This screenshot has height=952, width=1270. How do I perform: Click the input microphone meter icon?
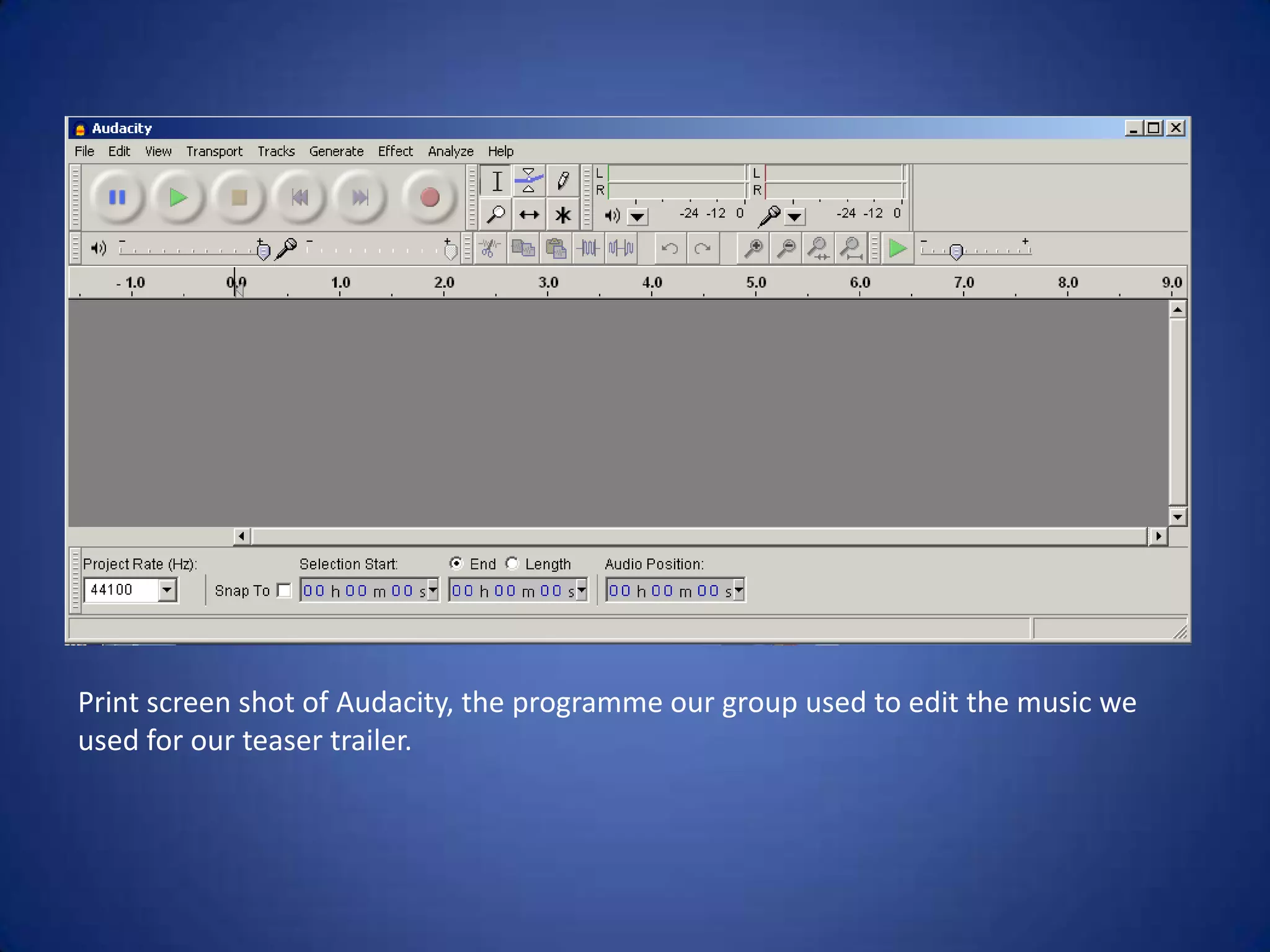point(770,215)
